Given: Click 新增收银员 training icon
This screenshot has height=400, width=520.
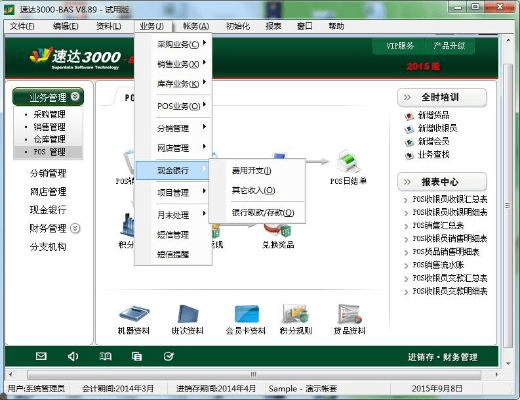Looking at the screenshot, I should 409,129.
